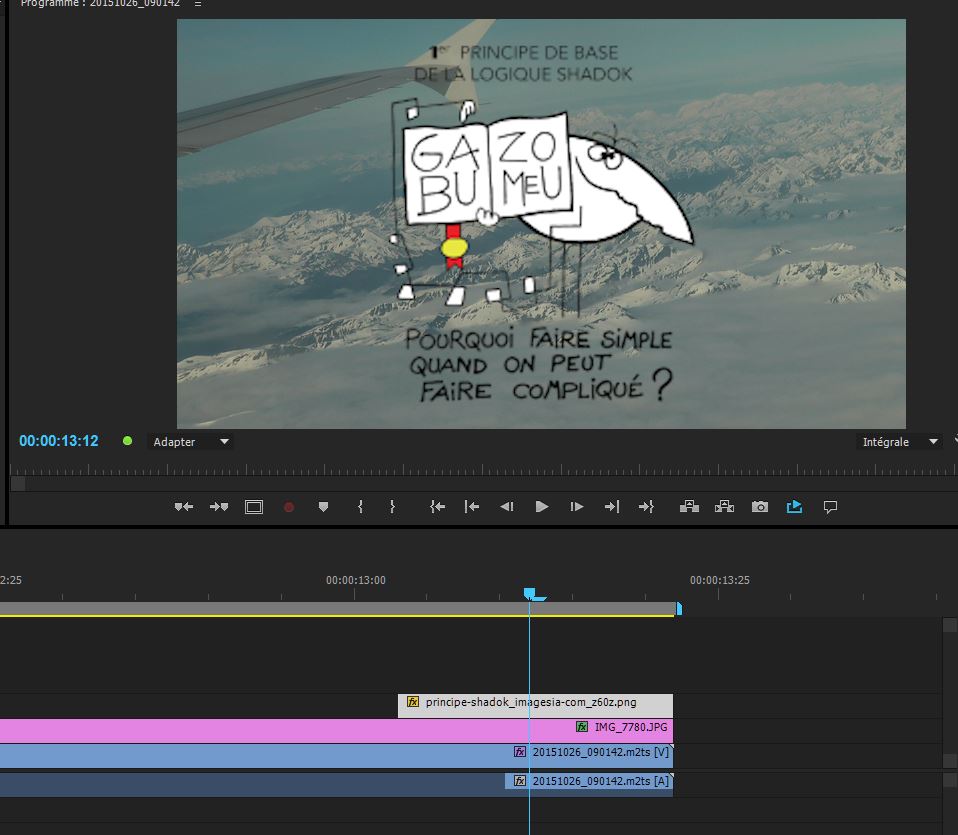Screen dimensions: 958x835
Task: Toggle the red record dot button
Action: point(289,507)
